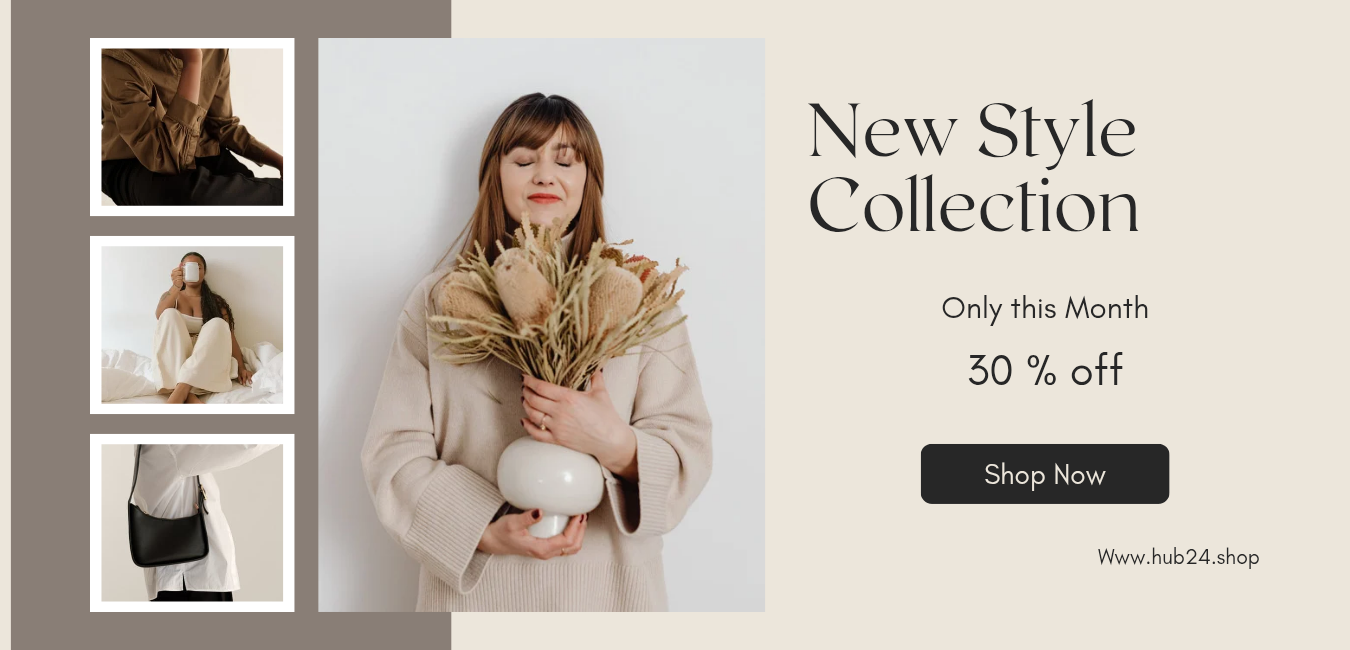Open the Www.hub24.shop link
The width and height of the screenshot is (1350, 650).
[1178, 557]
